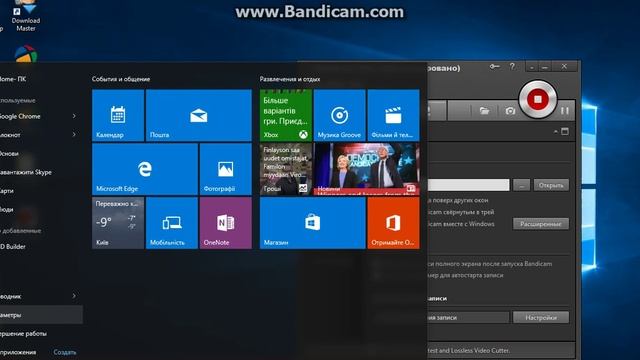Image resolution: width=640 pixels, height=360 pixels.
Task: Launch the OneNote tile
Action: [226, 223]
